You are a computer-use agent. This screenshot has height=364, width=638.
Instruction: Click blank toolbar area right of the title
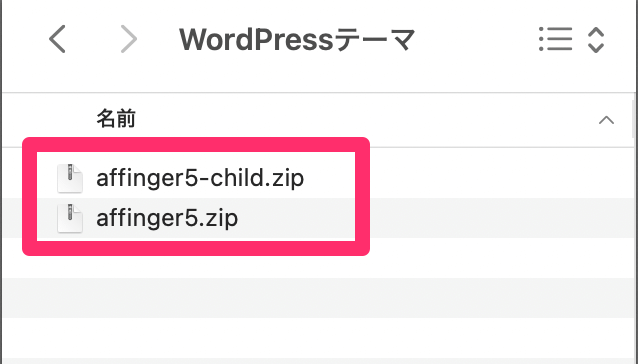click(476, 39)
